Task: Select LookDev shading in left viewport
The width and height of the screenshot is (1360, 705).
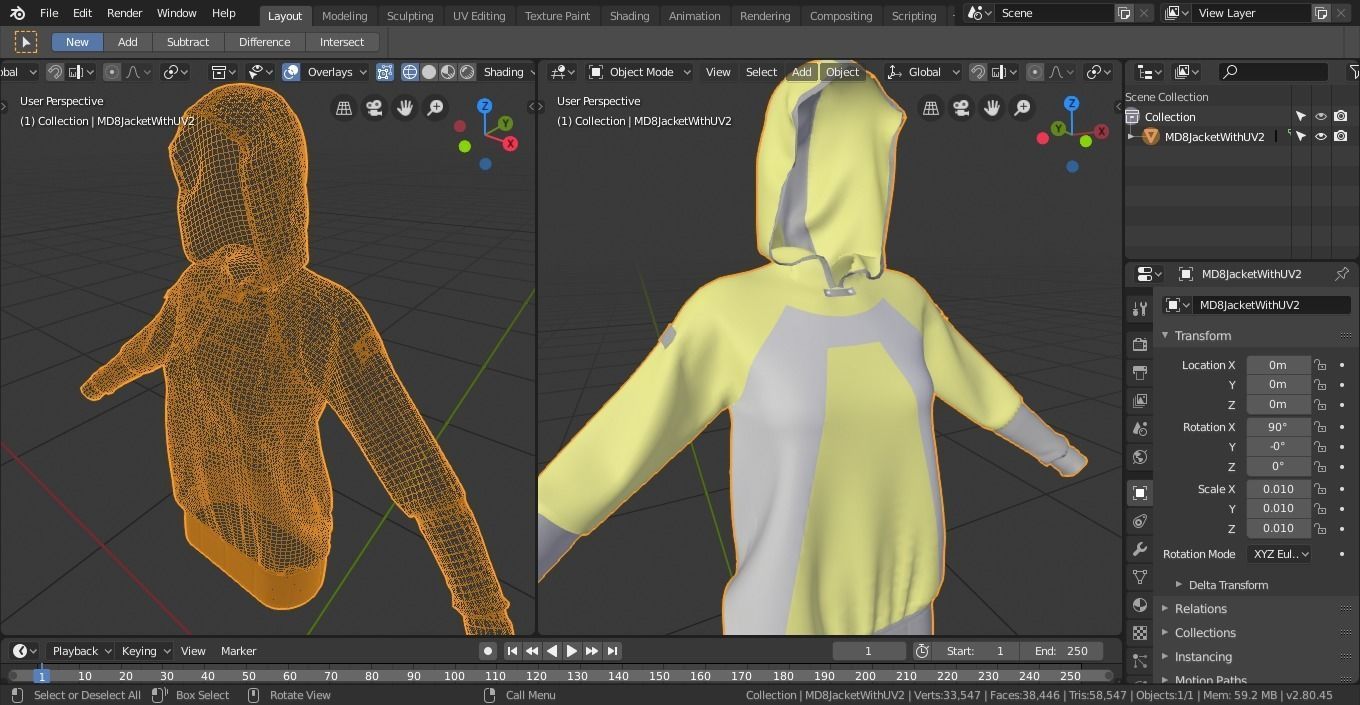Action: click(448, 72)
